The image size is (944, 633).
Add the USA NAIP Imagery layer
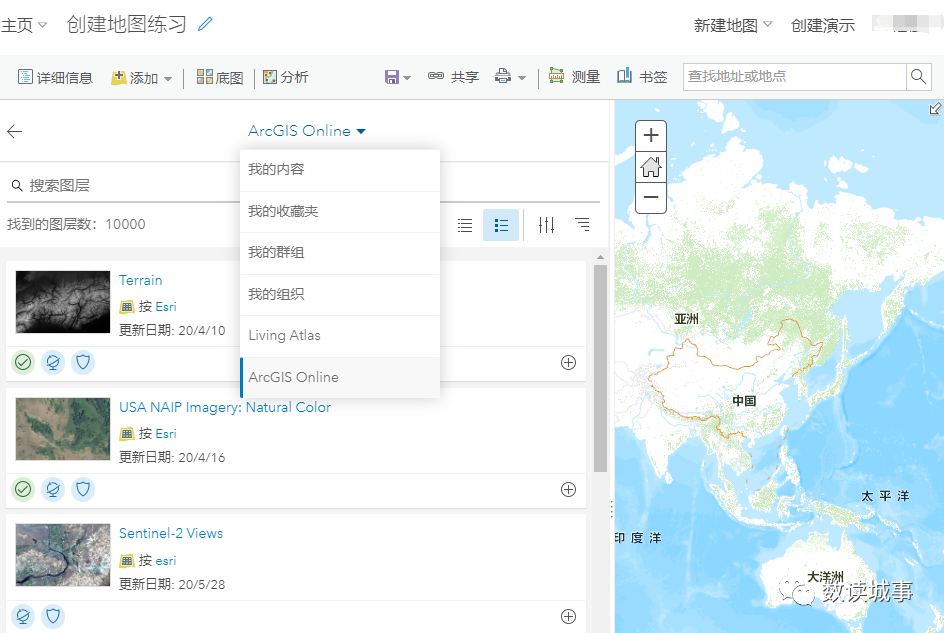568,490
